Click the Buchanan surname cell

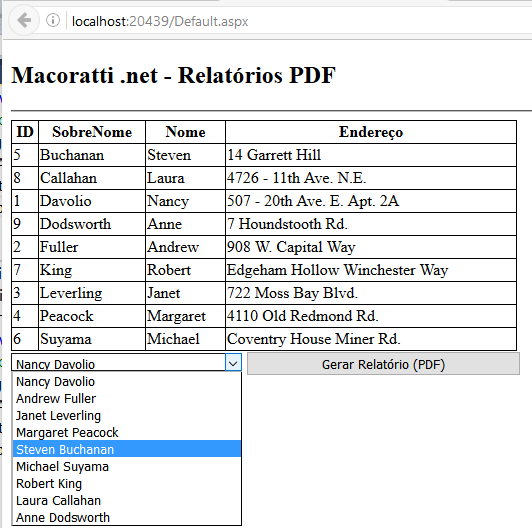tap(92, 155)
